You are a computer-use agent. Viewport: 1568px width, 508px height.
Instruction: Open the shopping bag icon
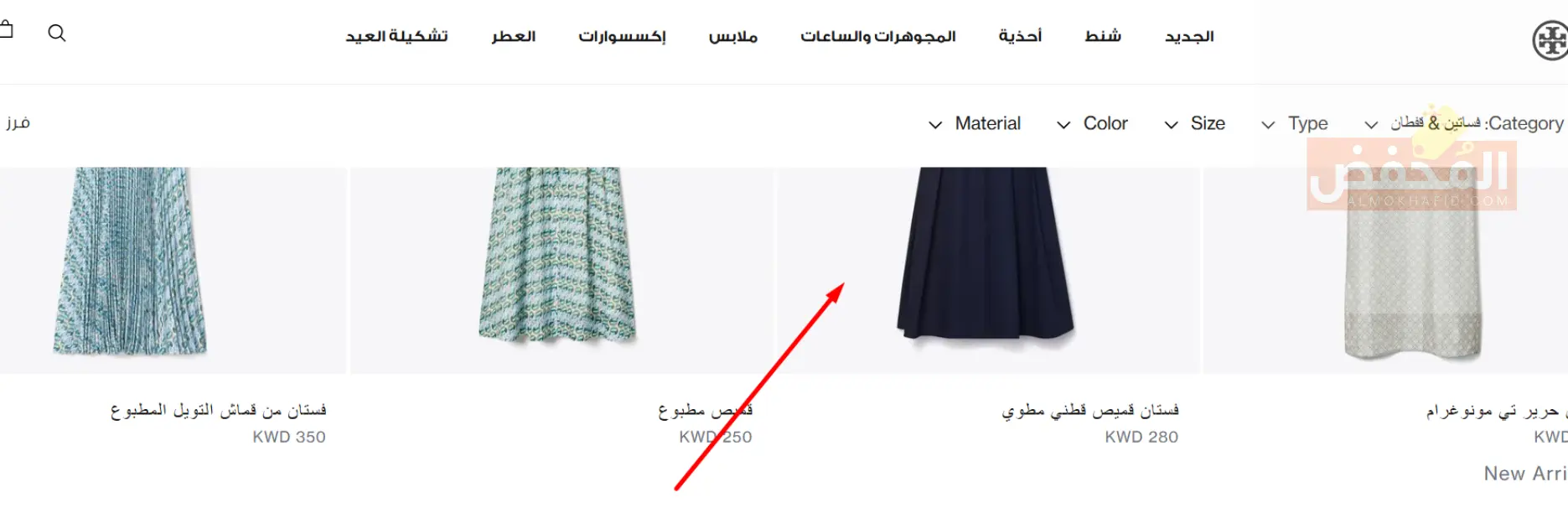(x=6, y=30)
